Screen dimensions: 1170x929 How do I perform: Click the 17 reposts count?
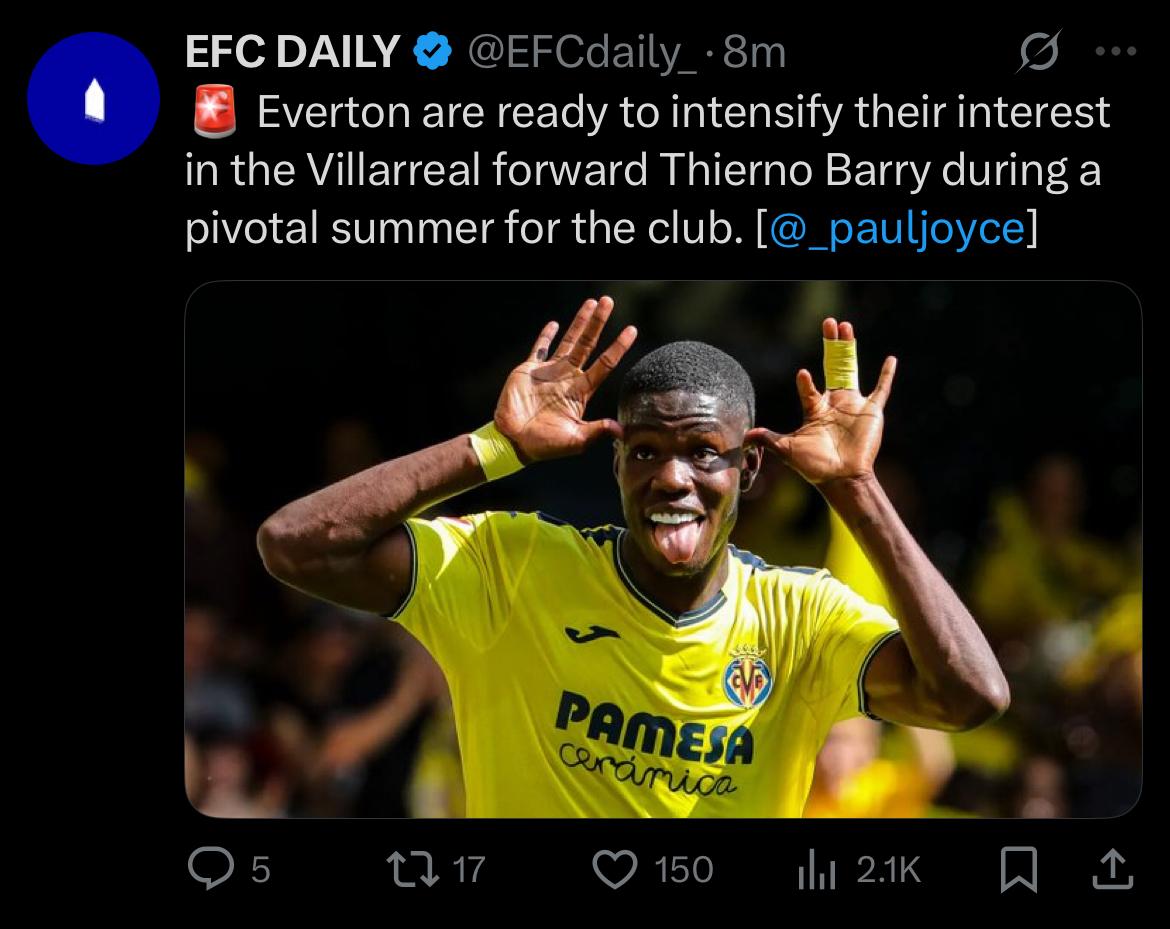[468, 870]
